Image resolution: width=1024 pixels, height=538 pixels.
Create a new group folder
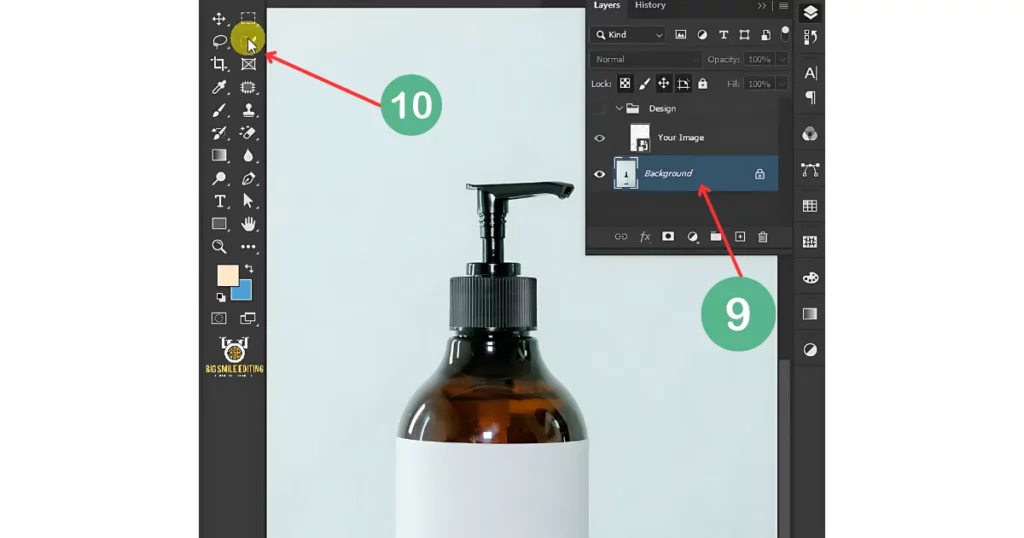(x=716, y=236)
